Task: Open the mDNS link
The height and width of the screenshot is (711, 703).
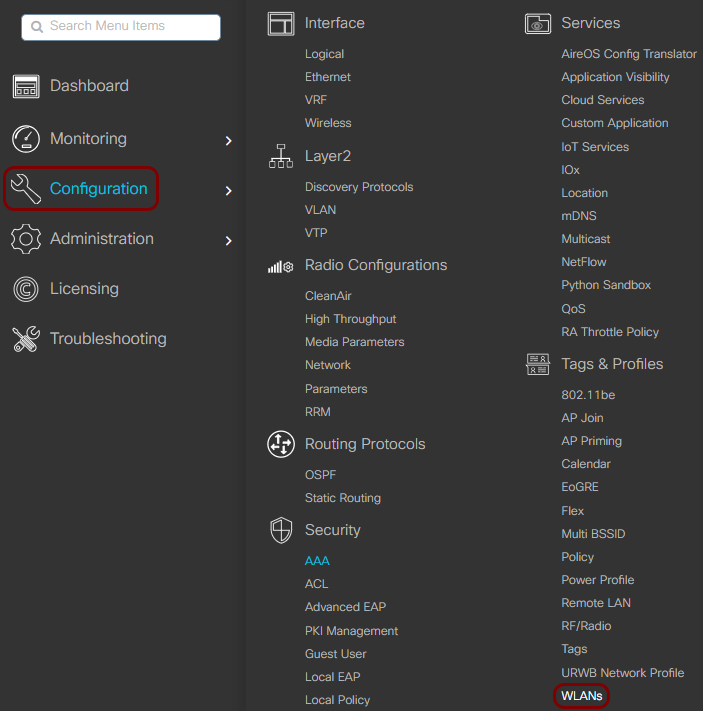Action: click(x=579, y=216)
